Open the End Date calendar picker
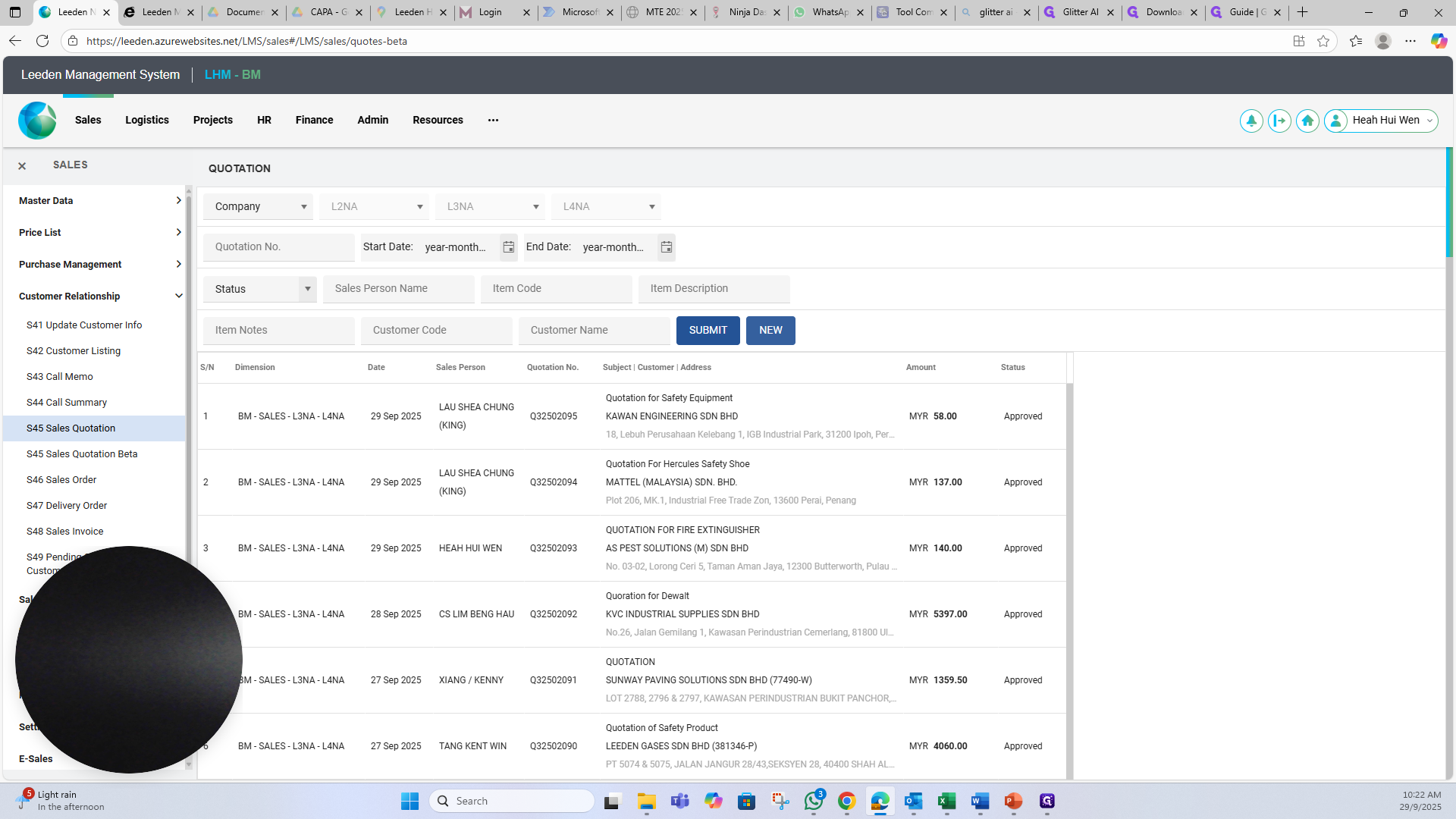This screenshot has width=1456, height=819. 667,247
